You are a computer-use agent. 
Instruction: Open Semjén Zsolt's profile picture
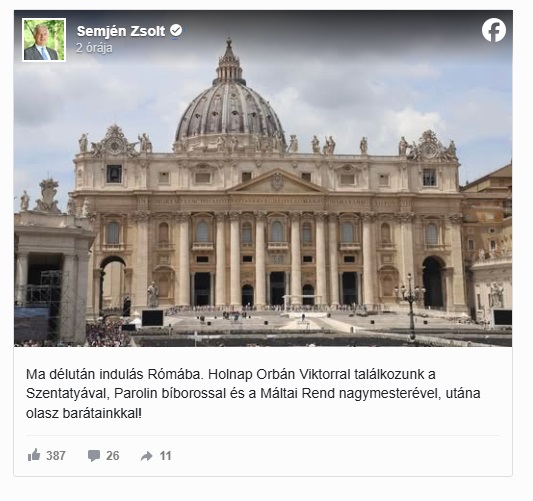[44, 40]
